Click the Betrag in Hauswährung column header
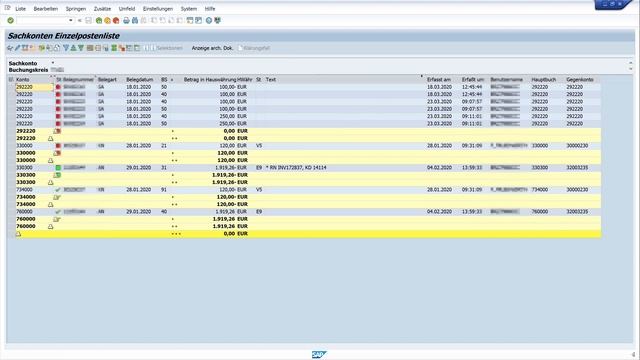Viewport: 640px width, 360px height. point(210,80)
